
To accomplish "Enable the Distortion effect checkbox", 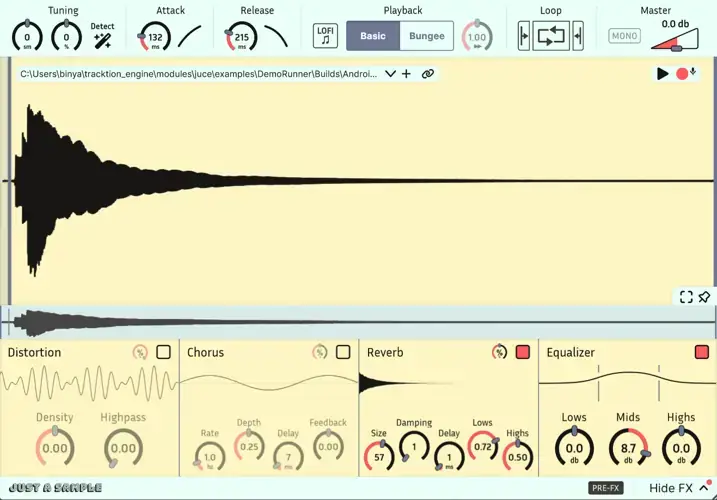I will [164, 352].
